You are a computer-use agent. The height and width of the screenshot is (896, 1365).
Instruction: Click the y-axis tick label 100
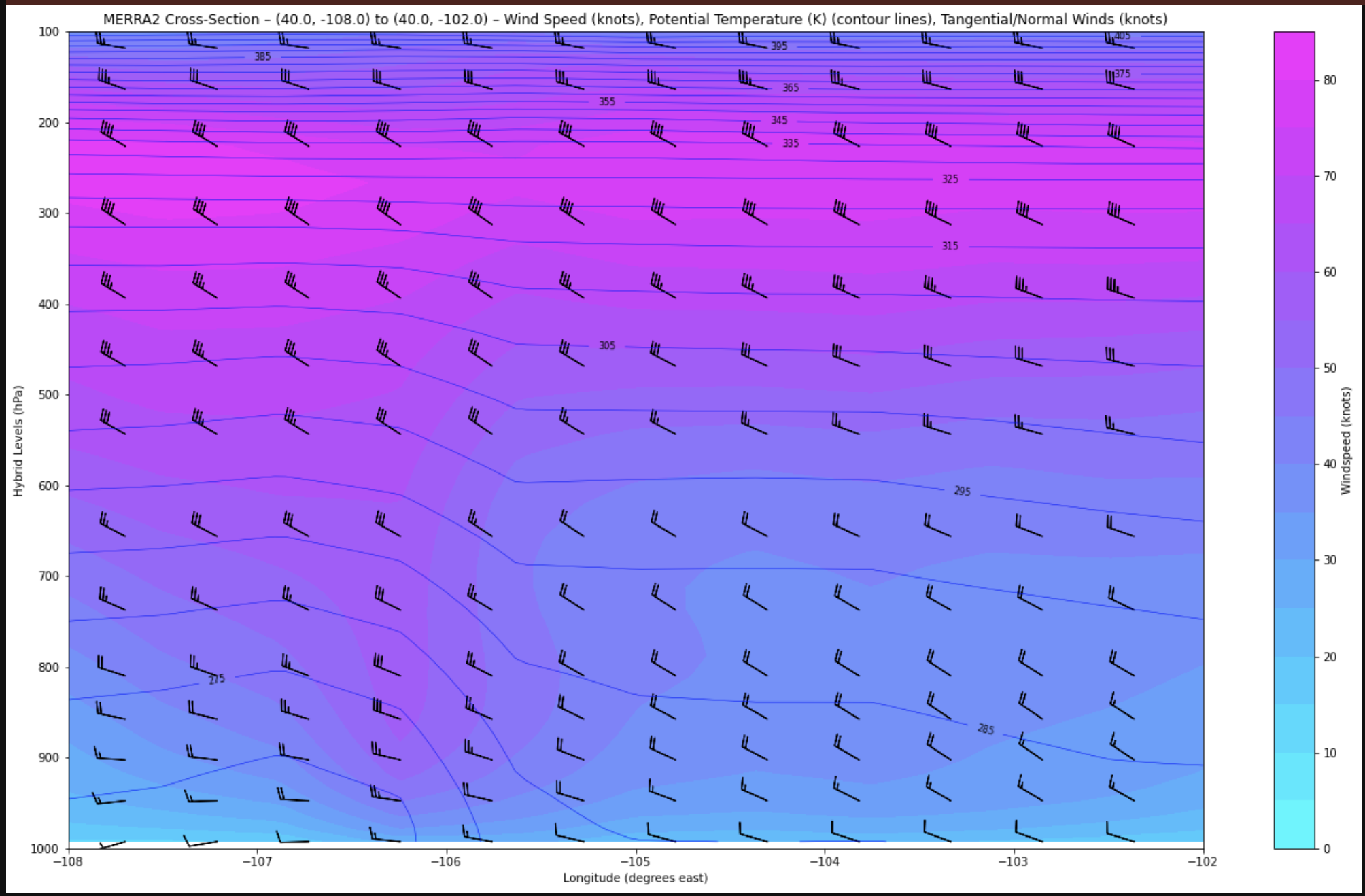(50, 32)
